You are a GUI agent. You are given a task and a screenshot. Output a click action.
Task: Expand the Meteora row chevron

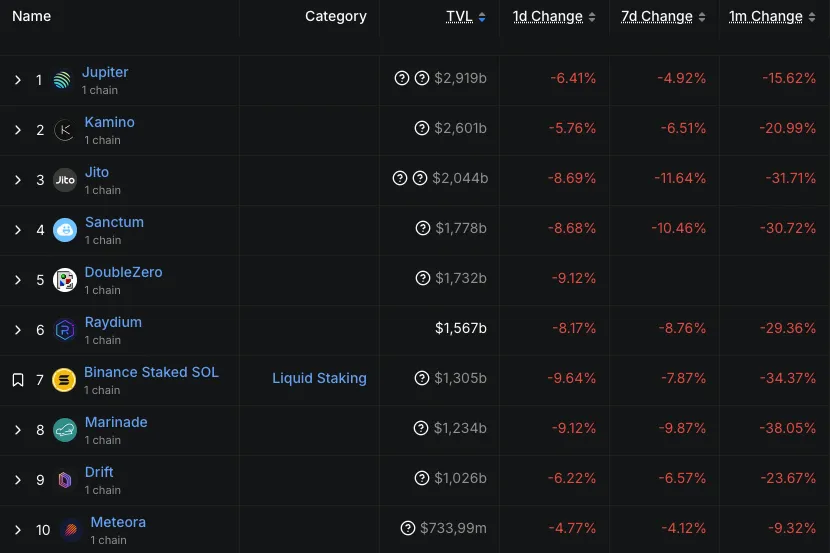pyautogui.click(x=17, y=530)
